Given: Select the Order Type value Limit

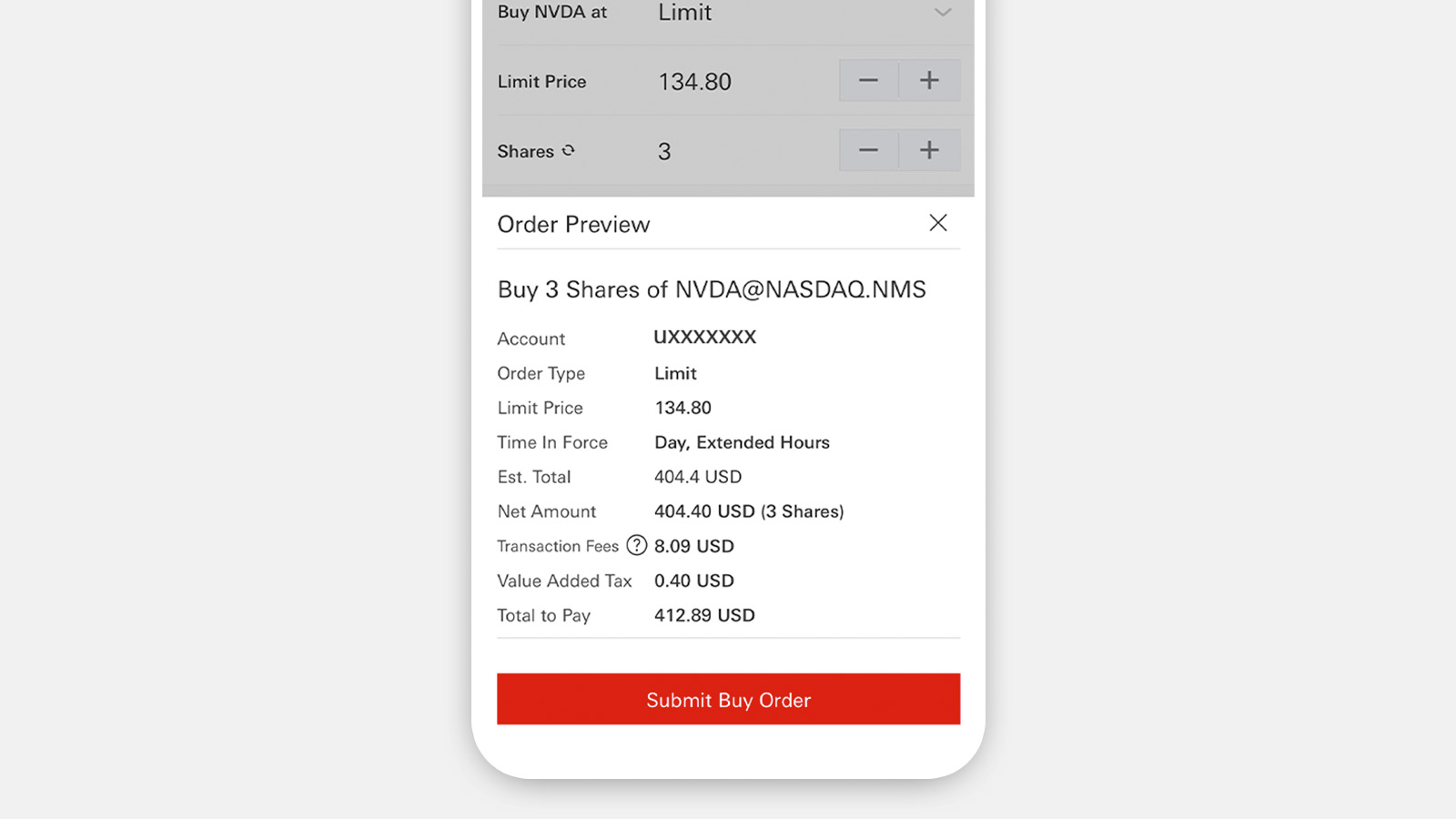Looking at the screenshot, I should (x=675, y=373).
